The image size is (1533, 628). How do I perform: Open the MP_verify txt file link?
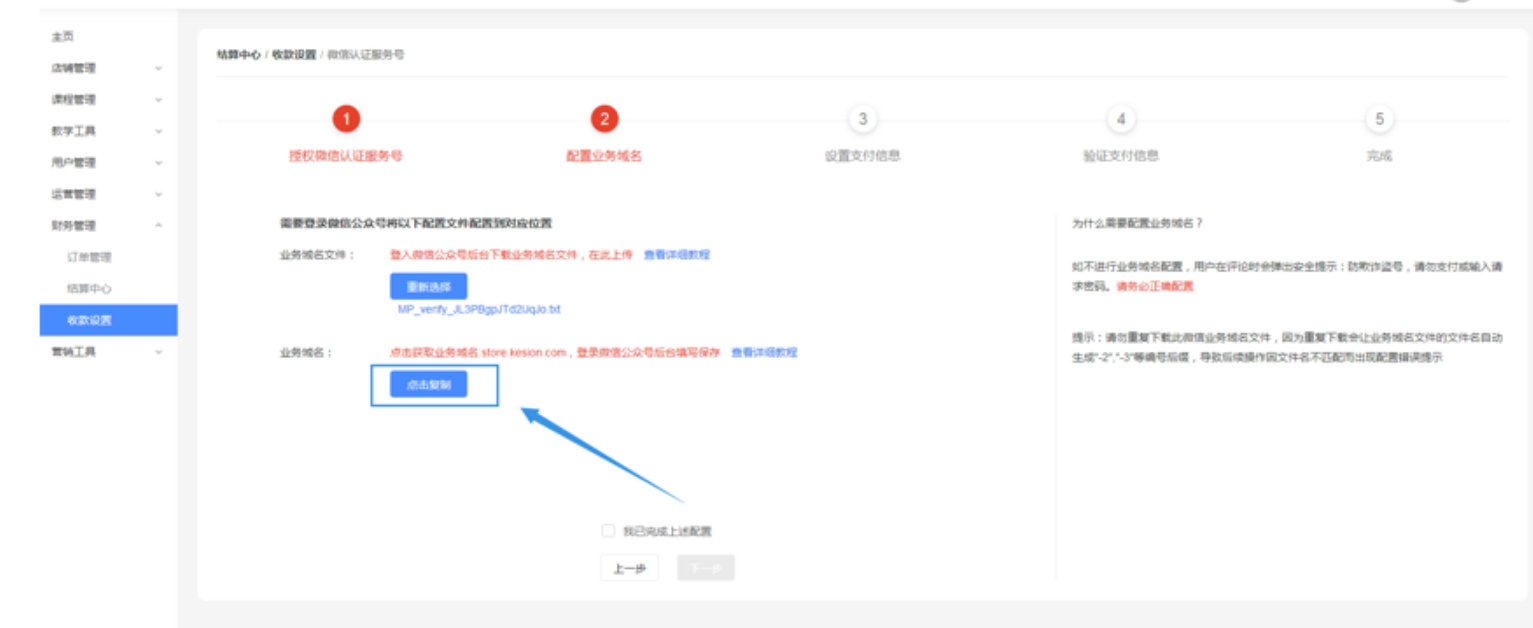tap(479, 309)
